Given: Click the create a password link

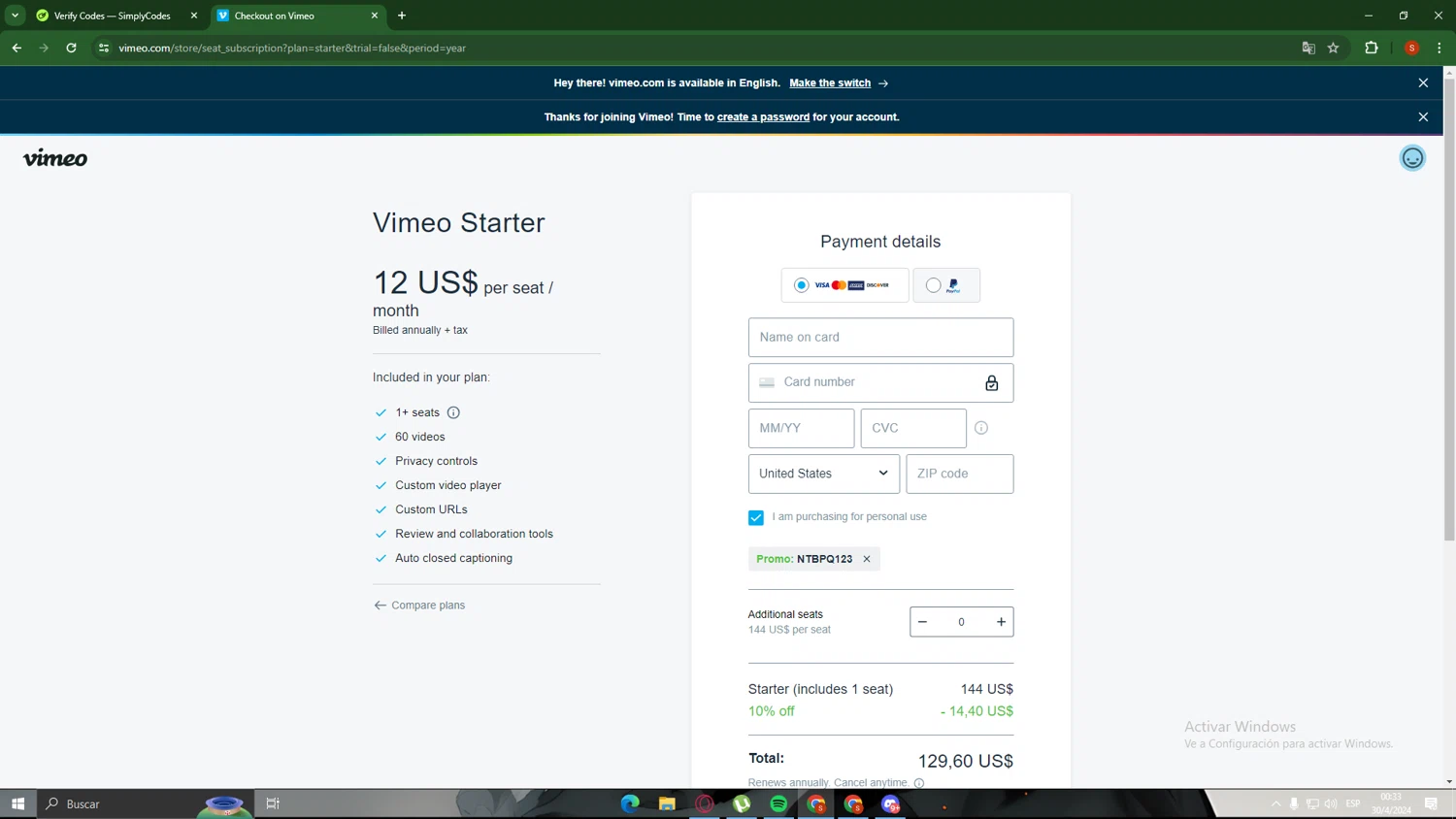Looking at the screenshot, I should click(763, 117).
